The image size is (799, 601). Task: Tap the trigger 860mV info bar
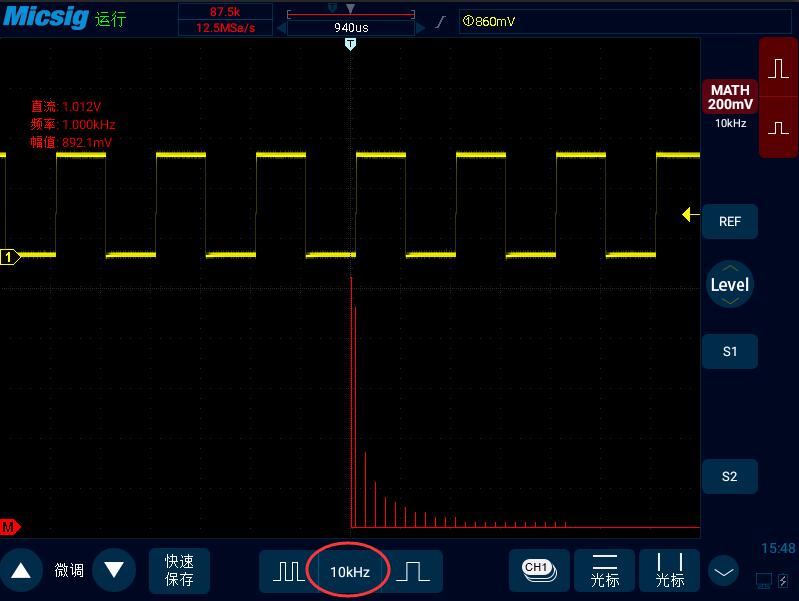pyautogui.click(x=625, y=21)
